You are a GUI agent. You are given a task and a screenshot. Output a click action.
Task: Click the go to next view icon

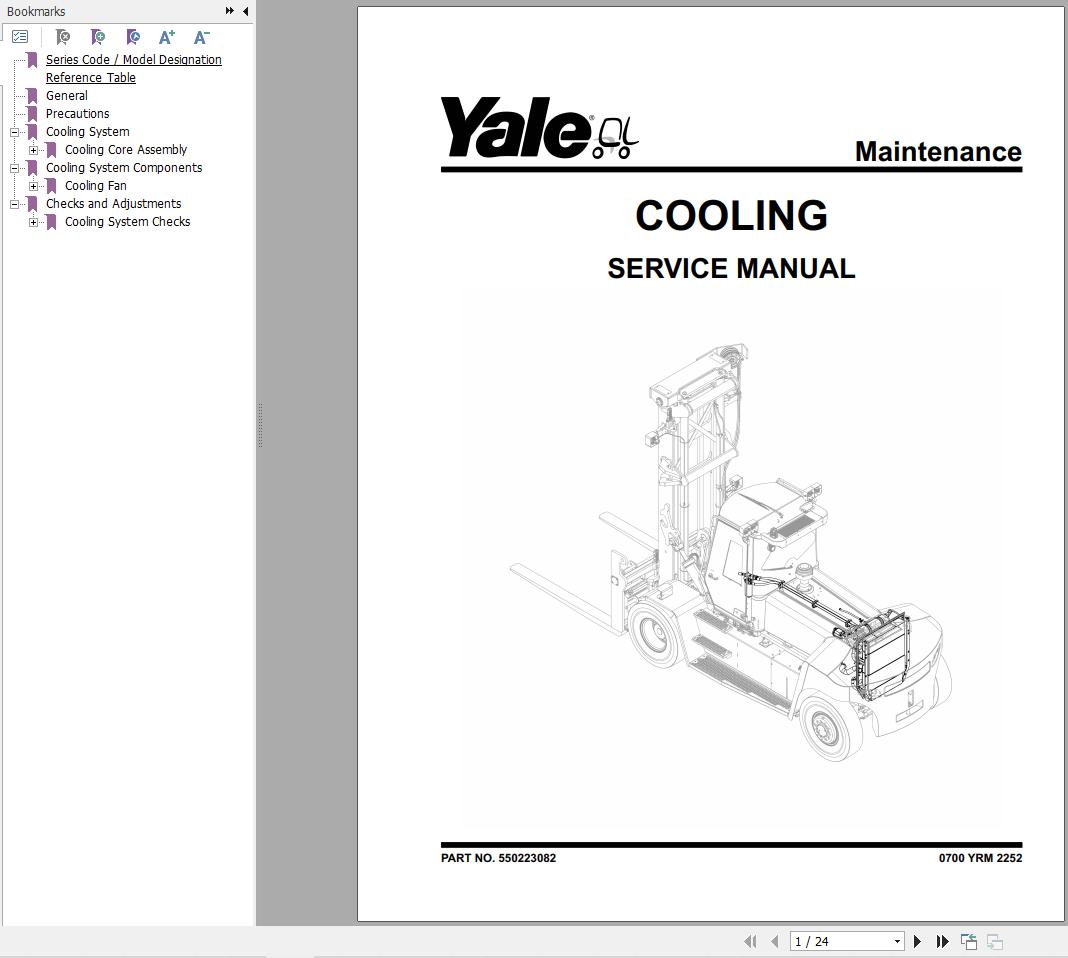[x=994, y=941]
